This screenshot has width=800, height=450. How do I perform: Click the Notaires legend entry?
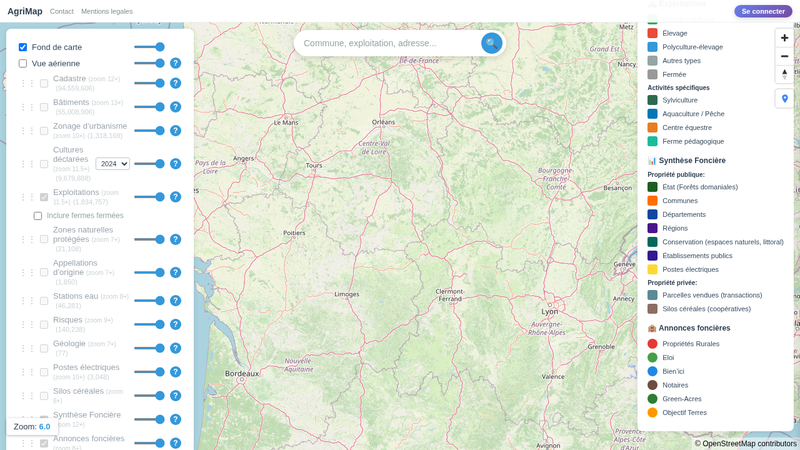[x=668, y=385]
